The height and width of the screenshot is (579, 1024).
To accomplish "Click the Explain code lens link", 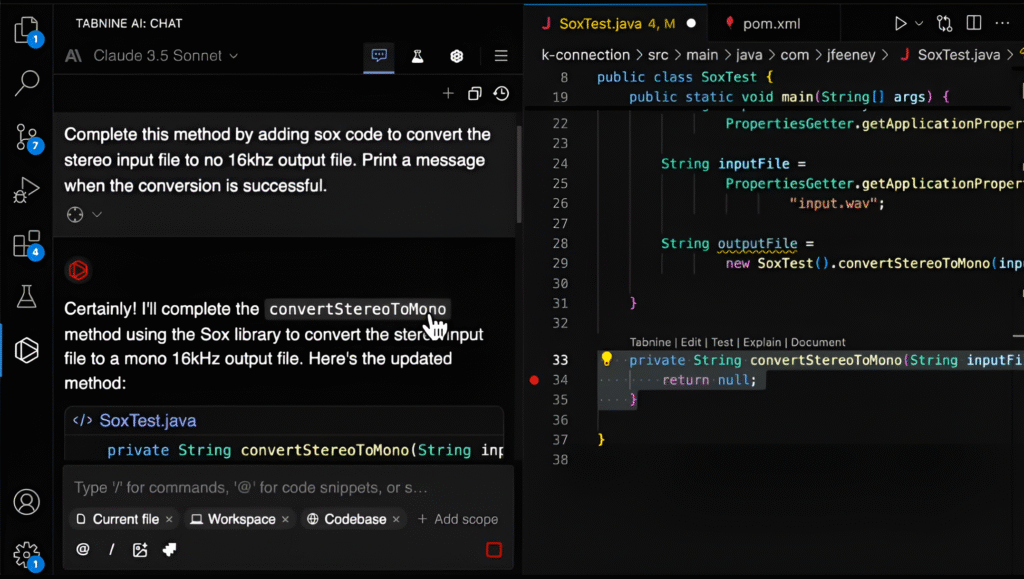I will [x=761, y=343].
